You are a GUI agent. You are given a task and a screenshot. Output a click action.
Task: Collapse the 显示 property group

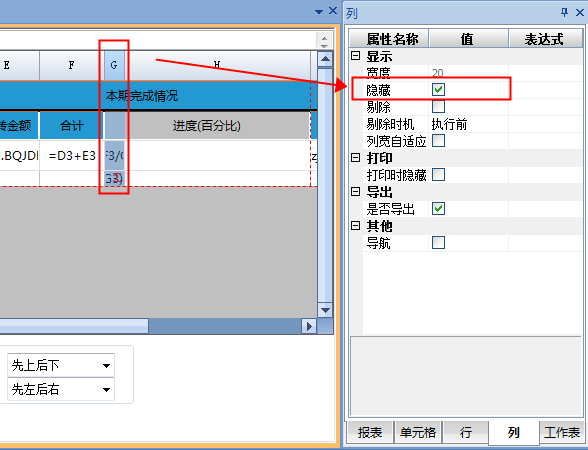(356, 56)
